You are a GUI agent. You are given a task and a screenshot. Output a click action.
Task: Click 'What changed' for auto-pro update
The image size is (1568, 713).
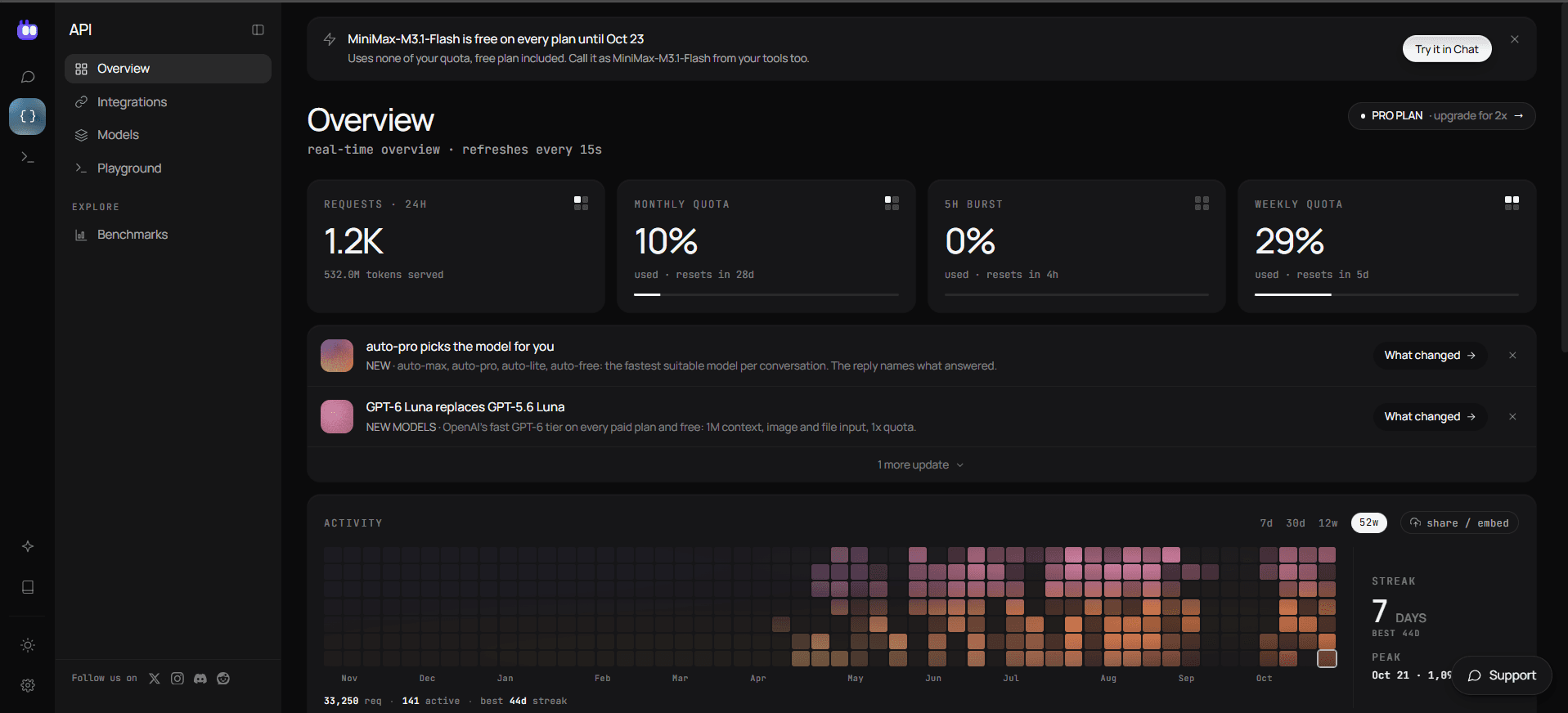[1430, 356]
